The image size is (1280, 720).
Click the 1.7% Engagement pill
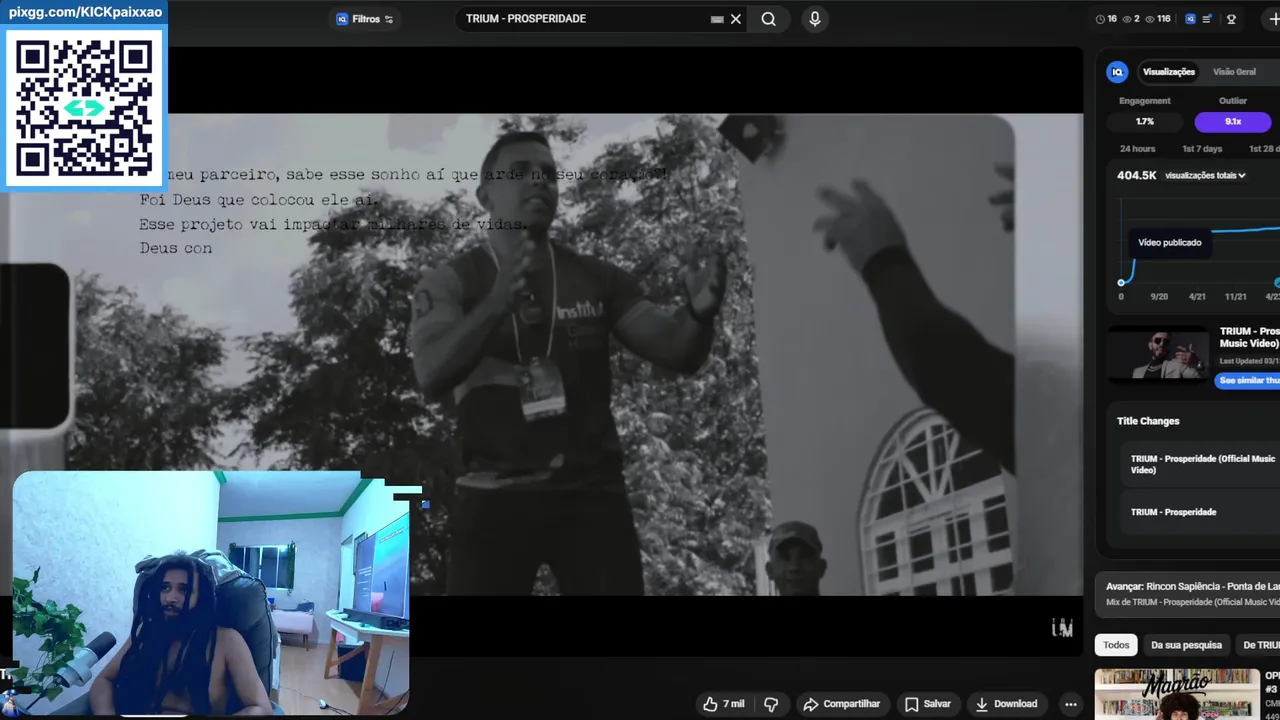[1145, 122]
